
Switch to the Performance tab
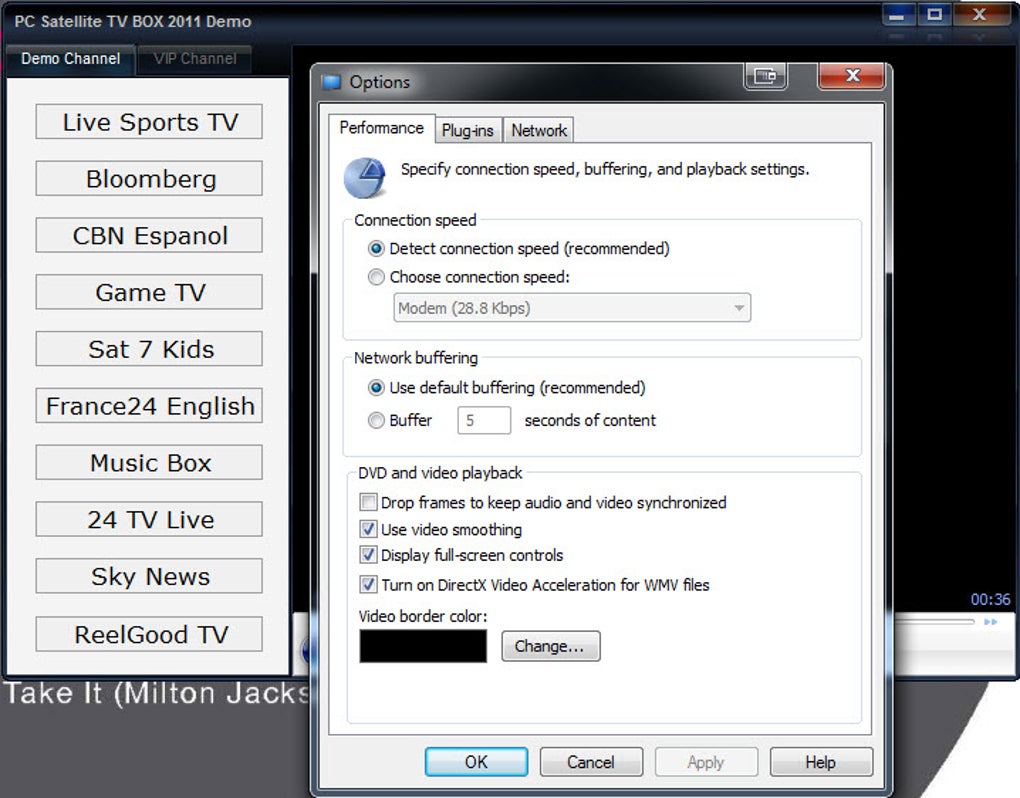[x=381, y=128]
